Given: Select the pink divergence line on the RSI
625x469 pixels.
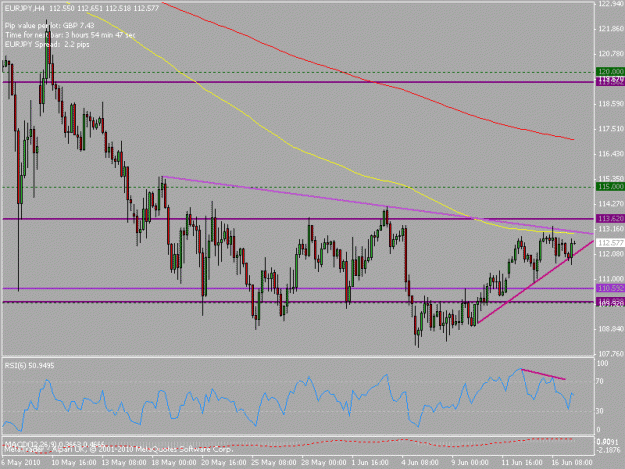Looking at the screenshot, I should pos(543,374).
